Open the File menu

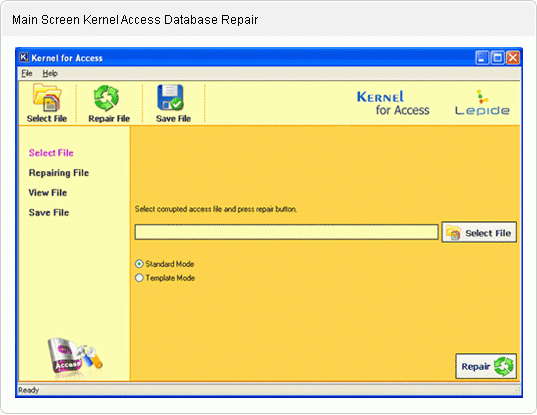tap(27, 73)
